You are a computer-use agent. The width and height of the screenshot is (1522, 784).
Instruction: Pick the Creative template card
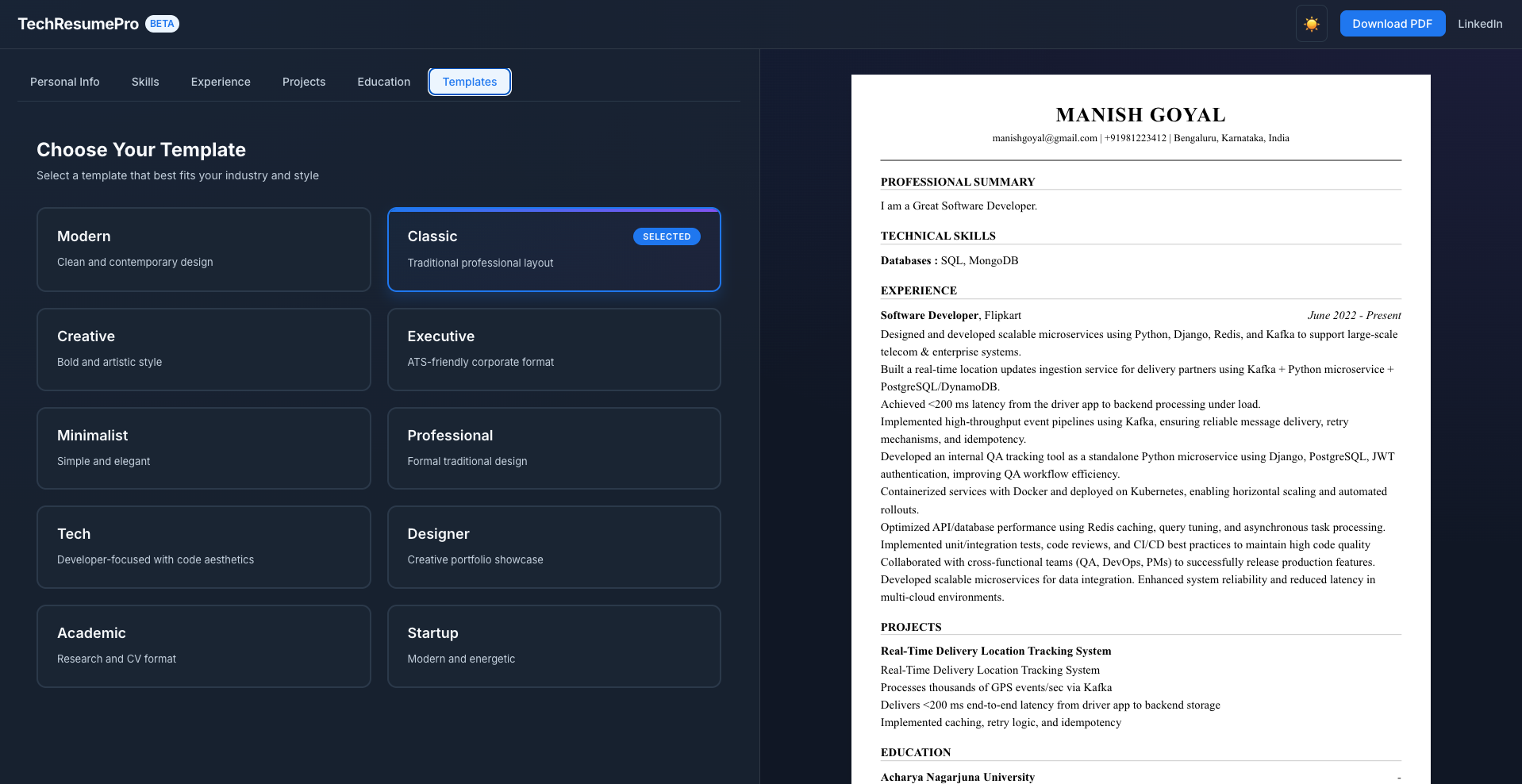[204, 349]
